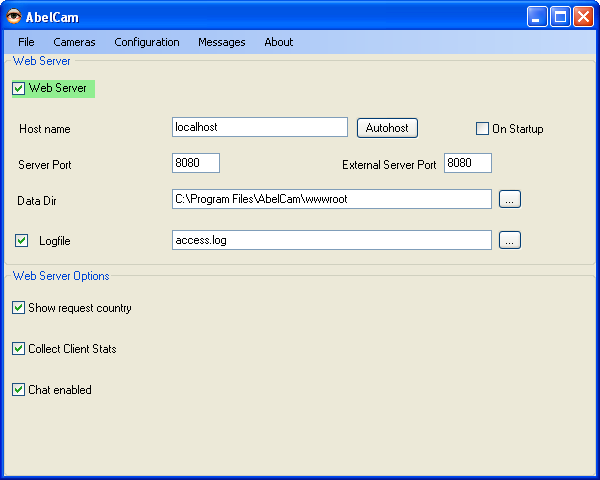Click the Data Dir path field
600x480 pixels.
[332, 199]
